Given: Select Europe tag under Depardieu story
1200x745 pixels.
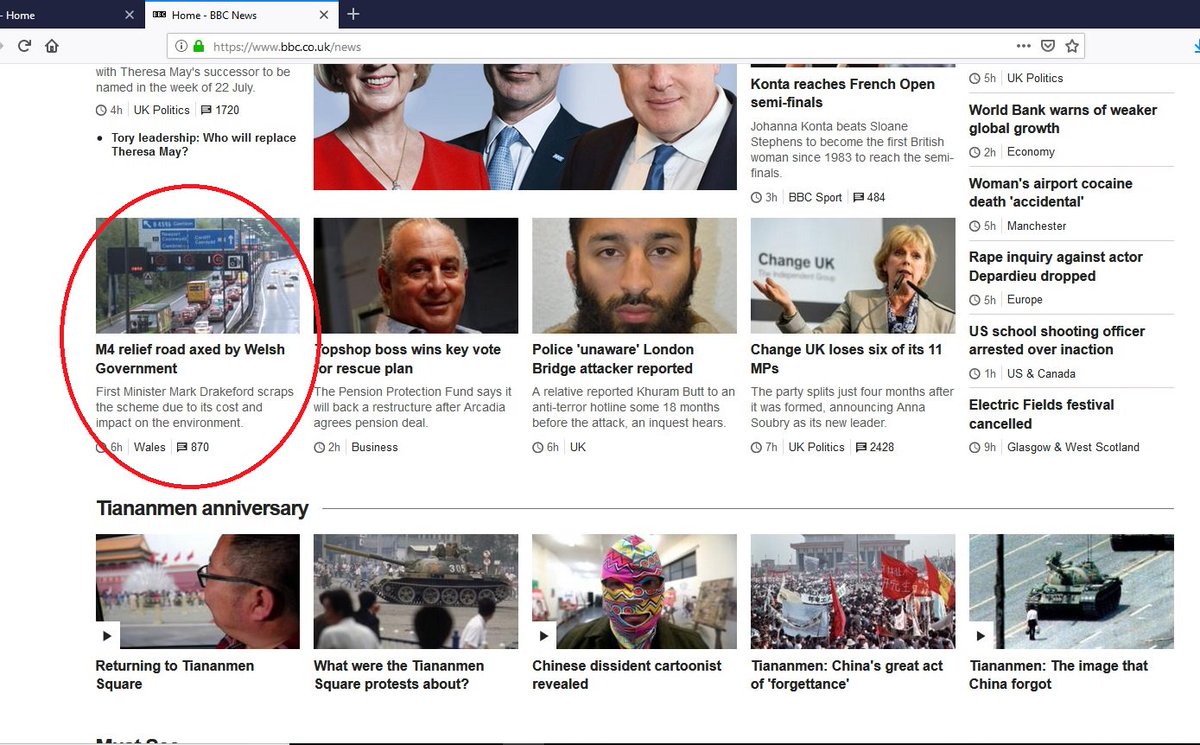Looking at the screenshot, I should [x=1025, y=300].
